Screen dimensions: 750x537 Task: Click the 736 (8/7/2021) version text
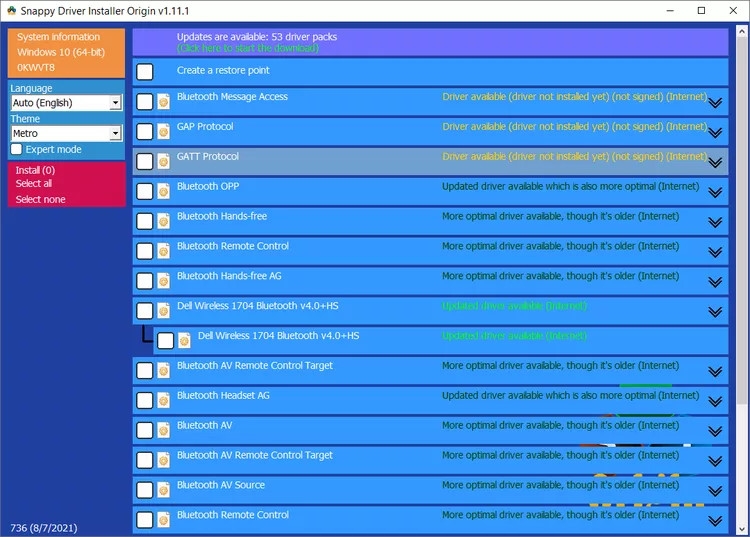pyautogui.click(x=44, y=528)
